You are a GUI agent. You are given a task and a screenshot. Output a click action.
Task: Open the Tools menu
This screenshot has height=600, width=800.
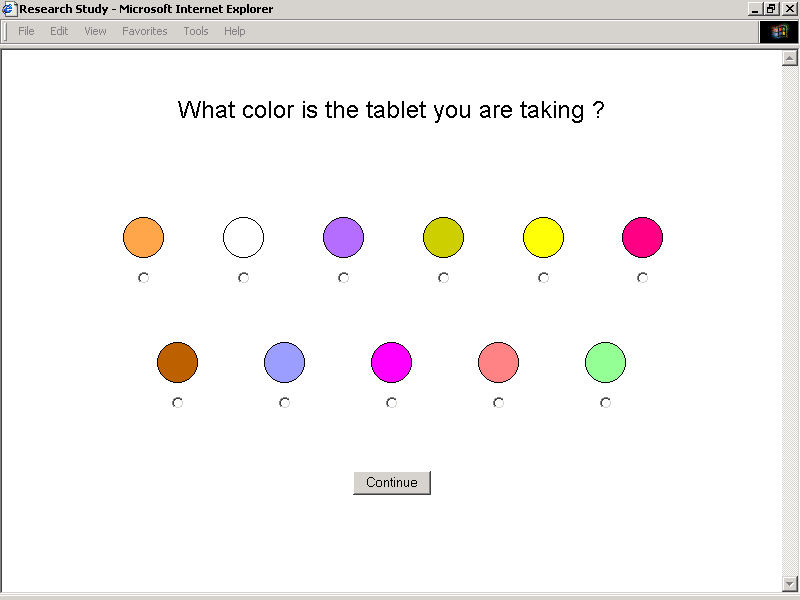tap(196, 31)
